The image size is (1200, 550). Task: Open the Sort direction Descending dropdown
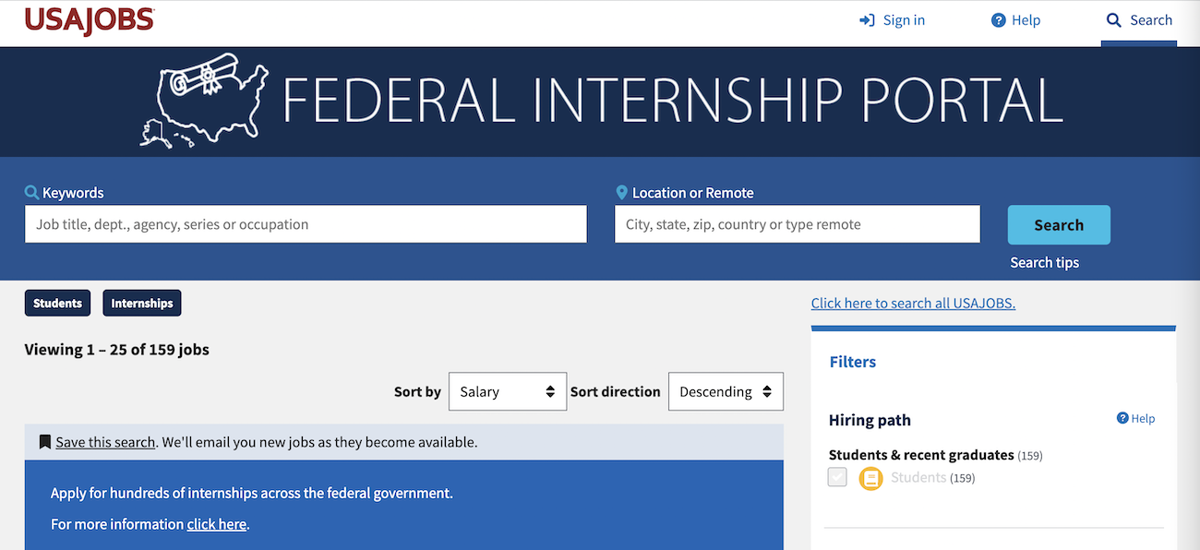725,392
